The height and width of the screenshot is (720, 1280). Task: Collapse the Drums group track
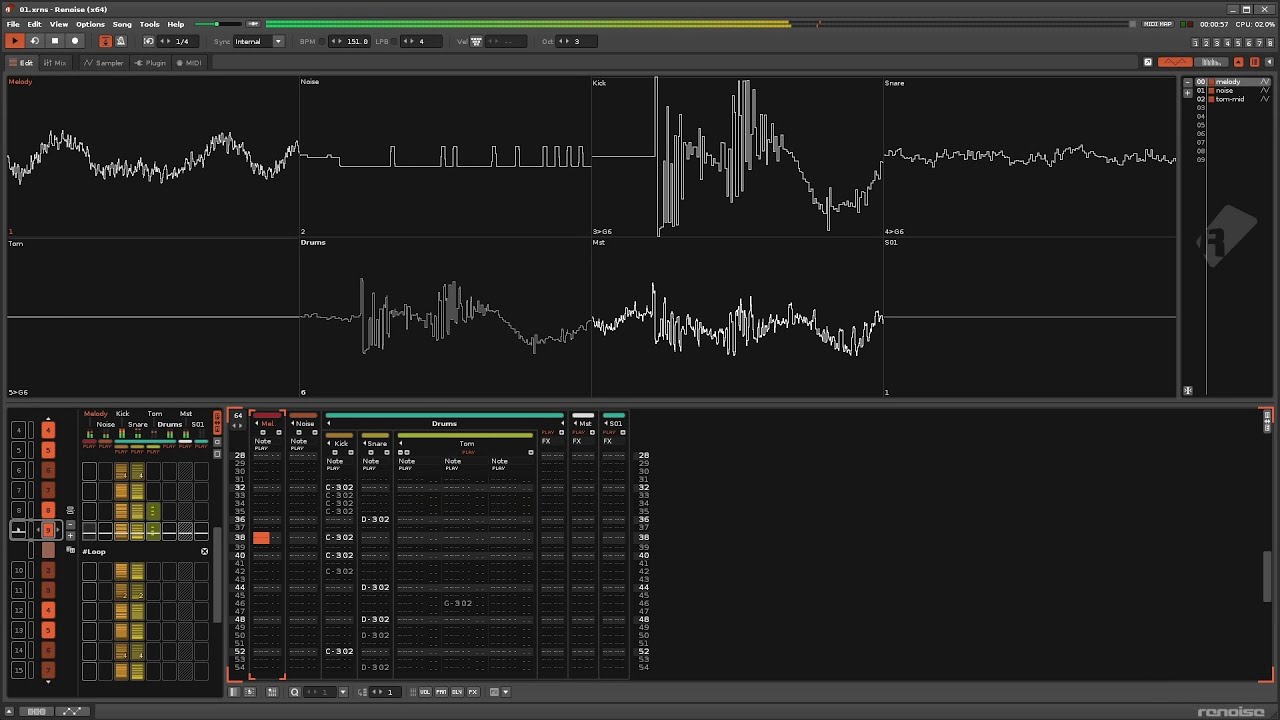[328, 423]
